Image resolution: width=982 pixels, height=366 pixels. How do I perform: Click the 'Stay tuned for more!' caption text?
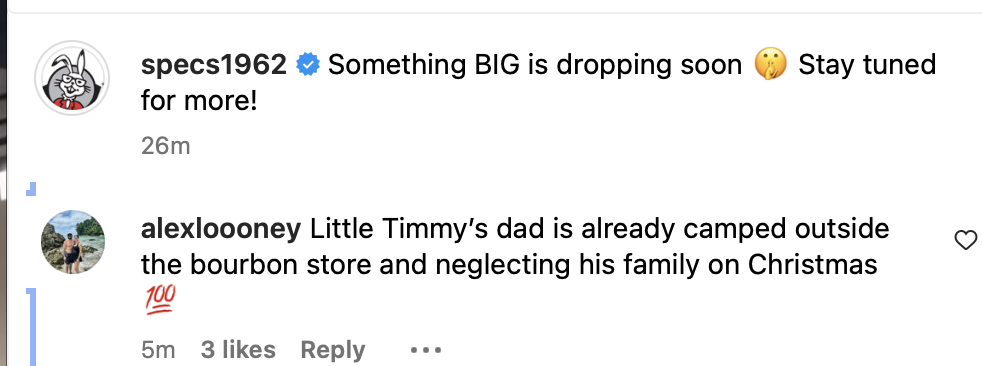[539, 83]
